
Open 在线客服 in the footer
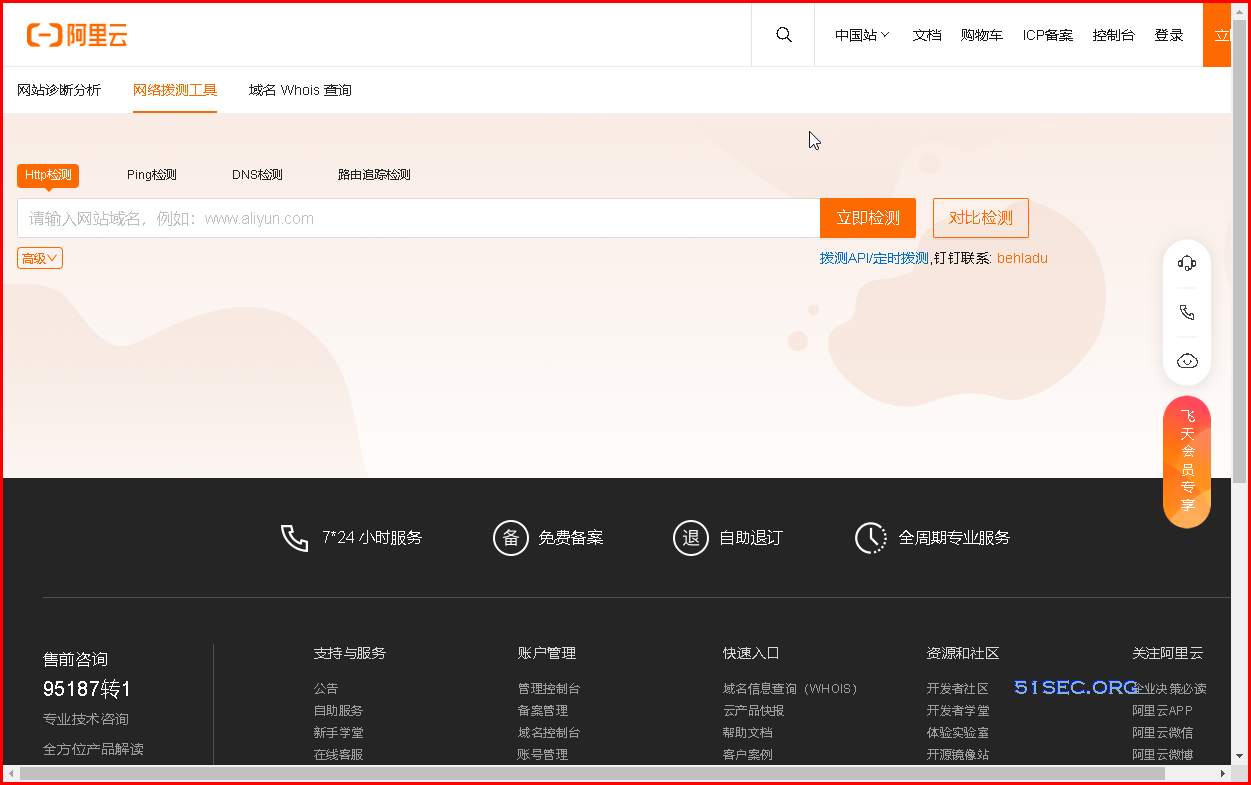(x=338, y=754)
